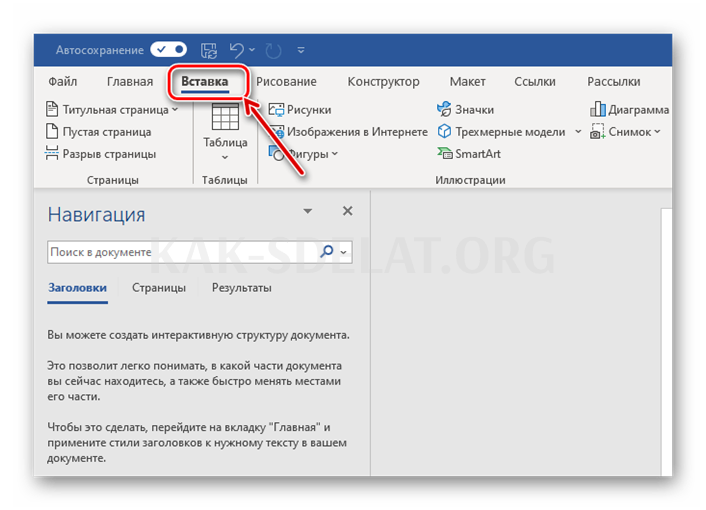Viewport: 706px width, 510px height.
Task: Click the Save icon in title bar
Action: click(208, 50)
